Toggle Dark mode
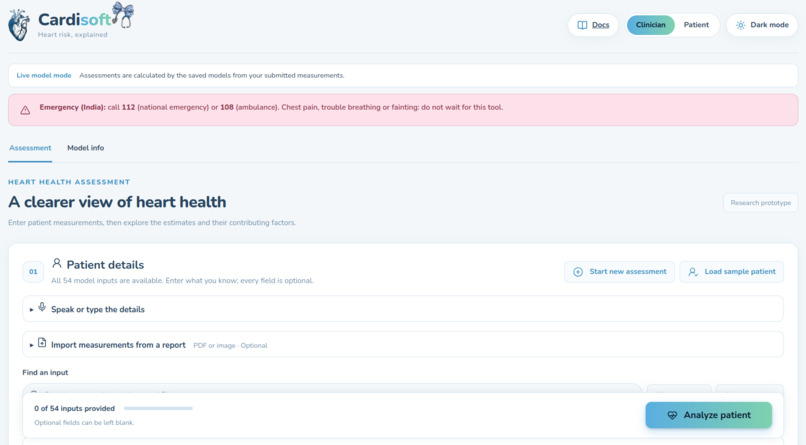Image resolution: width=806 pixels, height=445 pixels. (762, 25)
